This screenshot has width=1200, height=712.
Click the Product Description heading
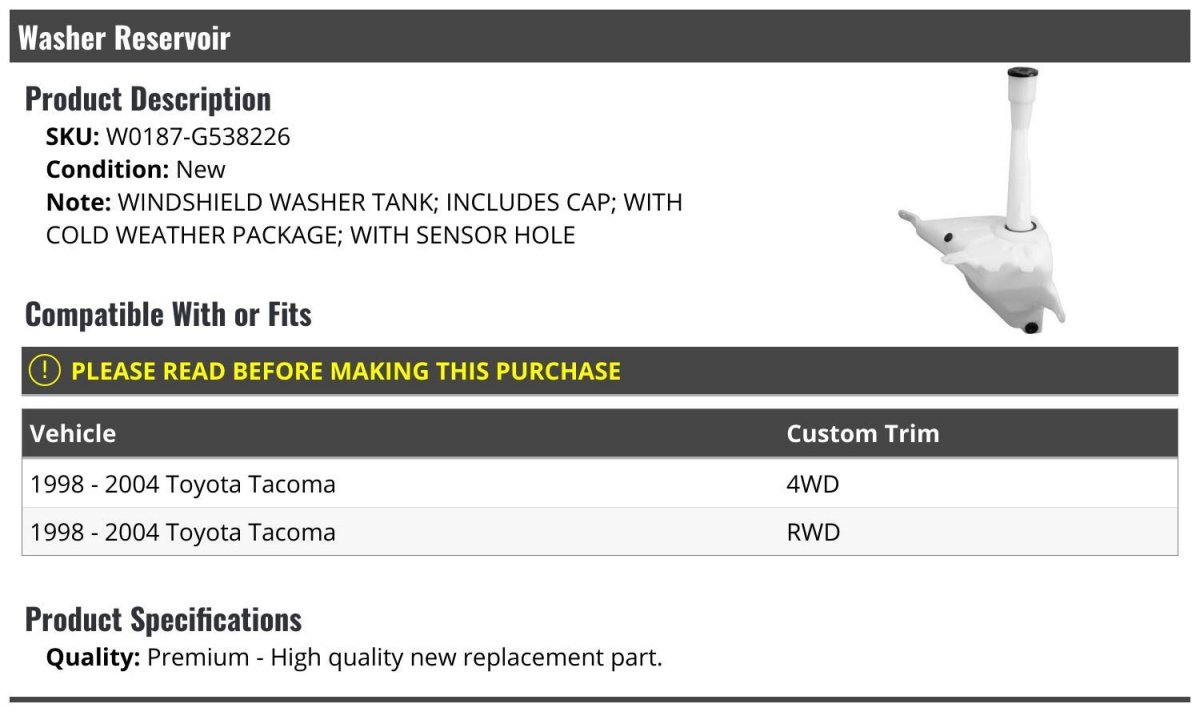click(x=148, y=99)
